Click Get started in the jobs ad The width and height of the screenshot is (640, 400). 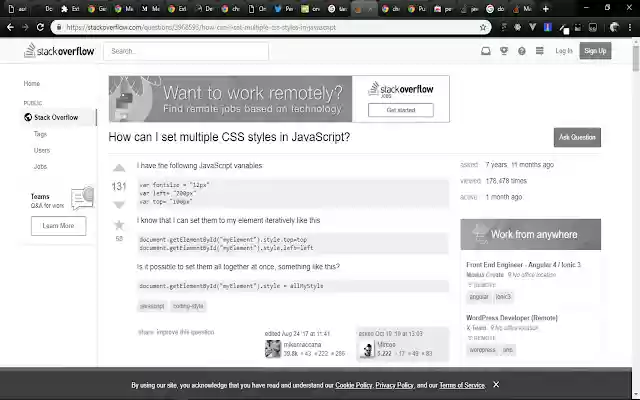tap(400, 110)
